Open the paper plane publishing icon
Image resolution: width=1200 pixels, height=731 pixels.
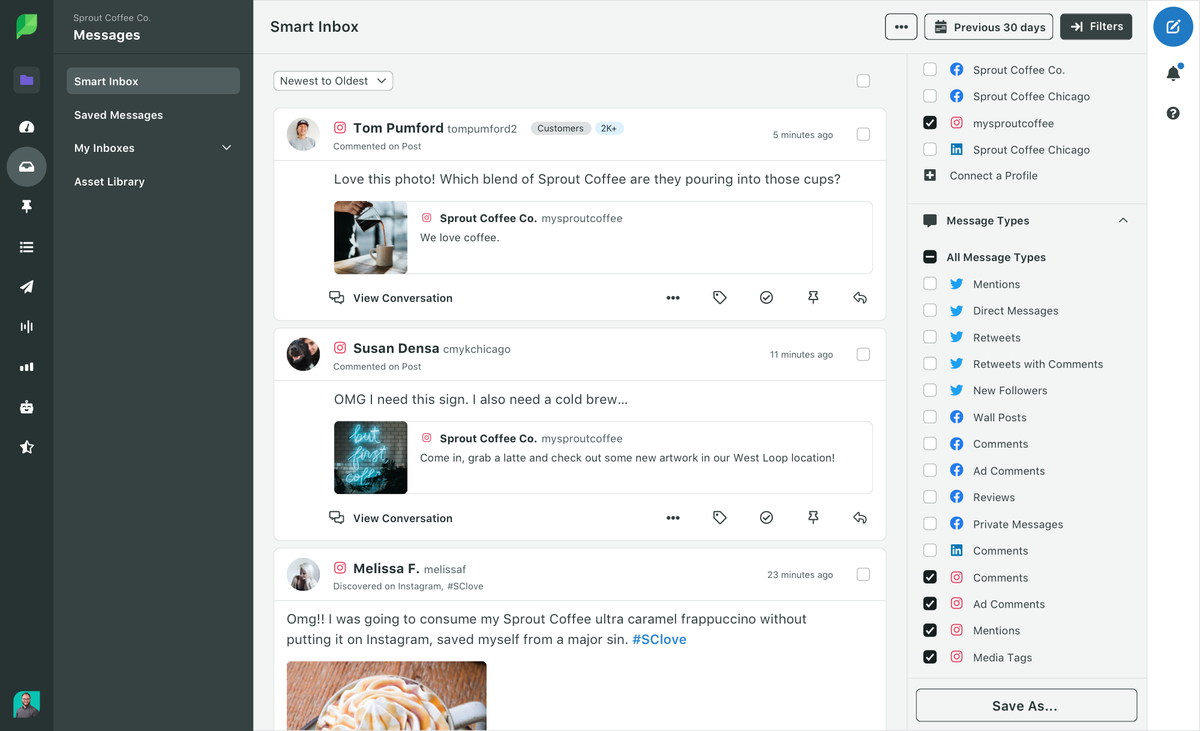click(27, 287)
